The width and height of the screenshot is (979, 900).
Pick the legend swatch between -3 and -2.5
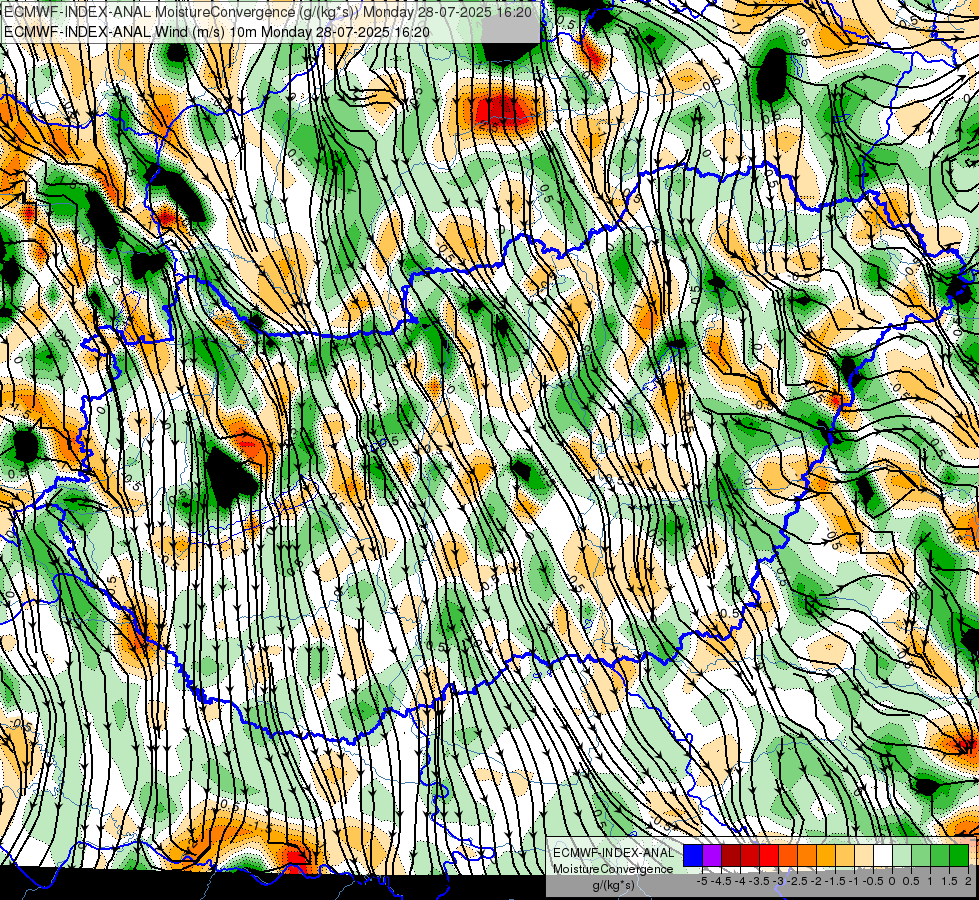788,856
